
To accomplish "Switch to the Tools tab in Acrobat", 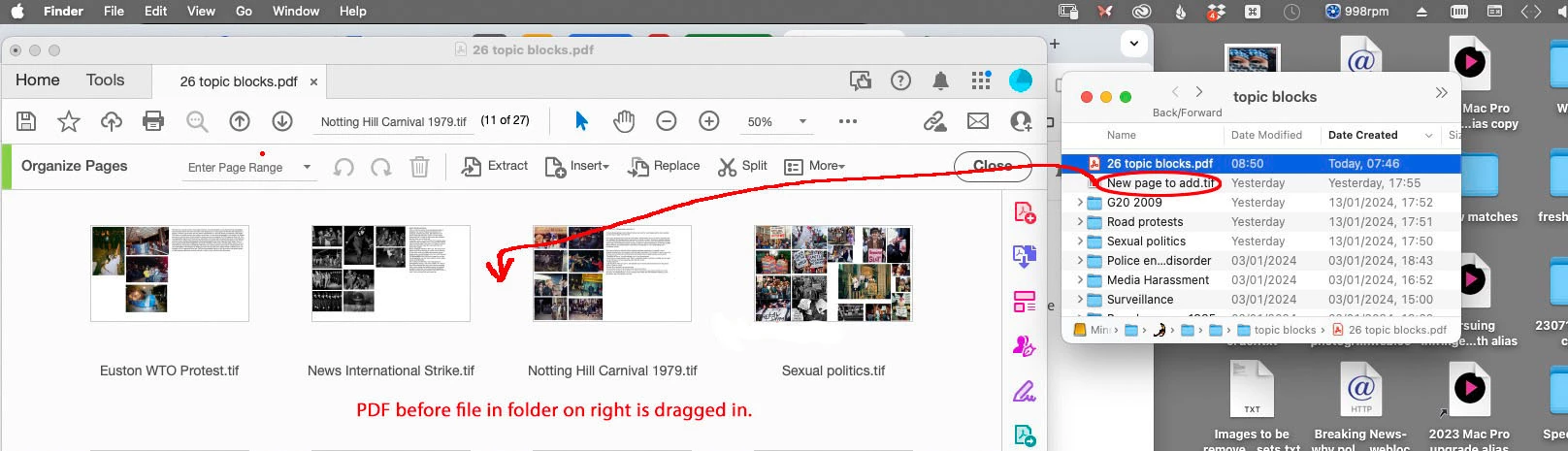I will [105, 81].
